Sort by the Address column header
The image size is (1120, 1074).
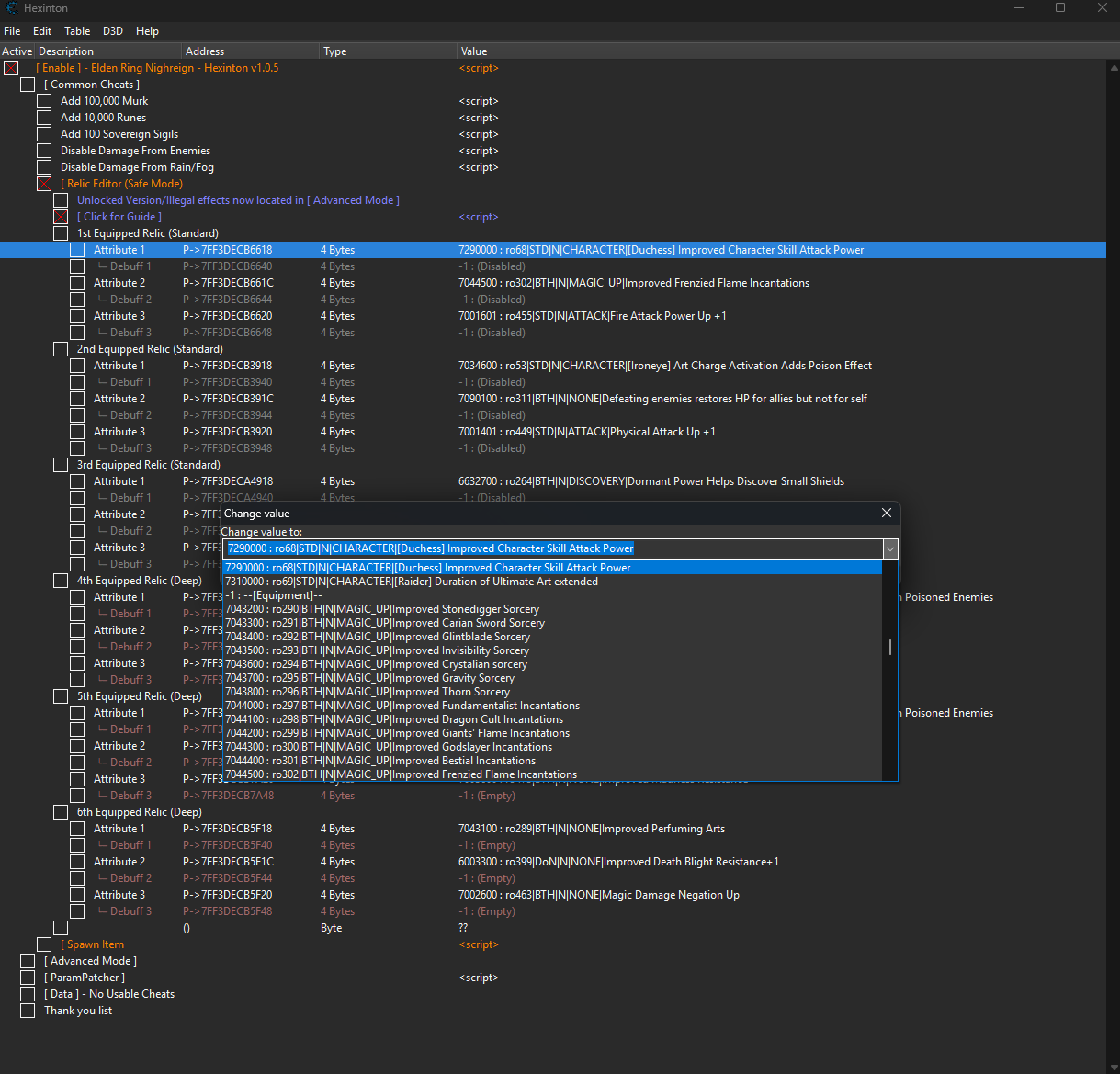(205, 51)
